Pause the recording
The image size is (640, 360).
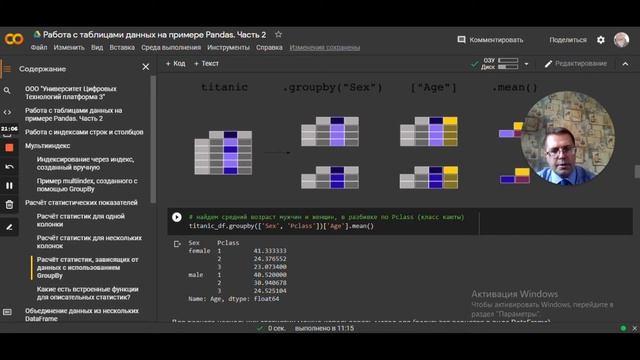tap(9, 186)
